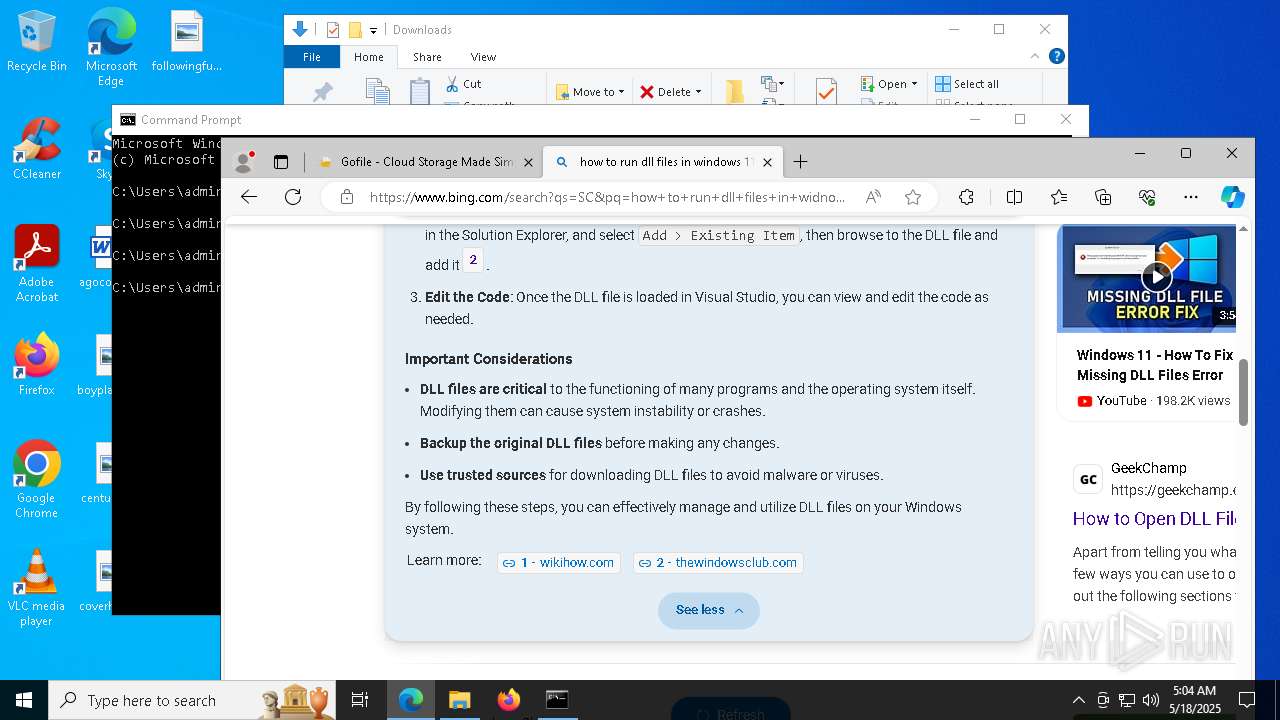This screenshot has width=1280, height=720.
Task: Click Select all in Downloads ribbon
Action: point(967,84)
